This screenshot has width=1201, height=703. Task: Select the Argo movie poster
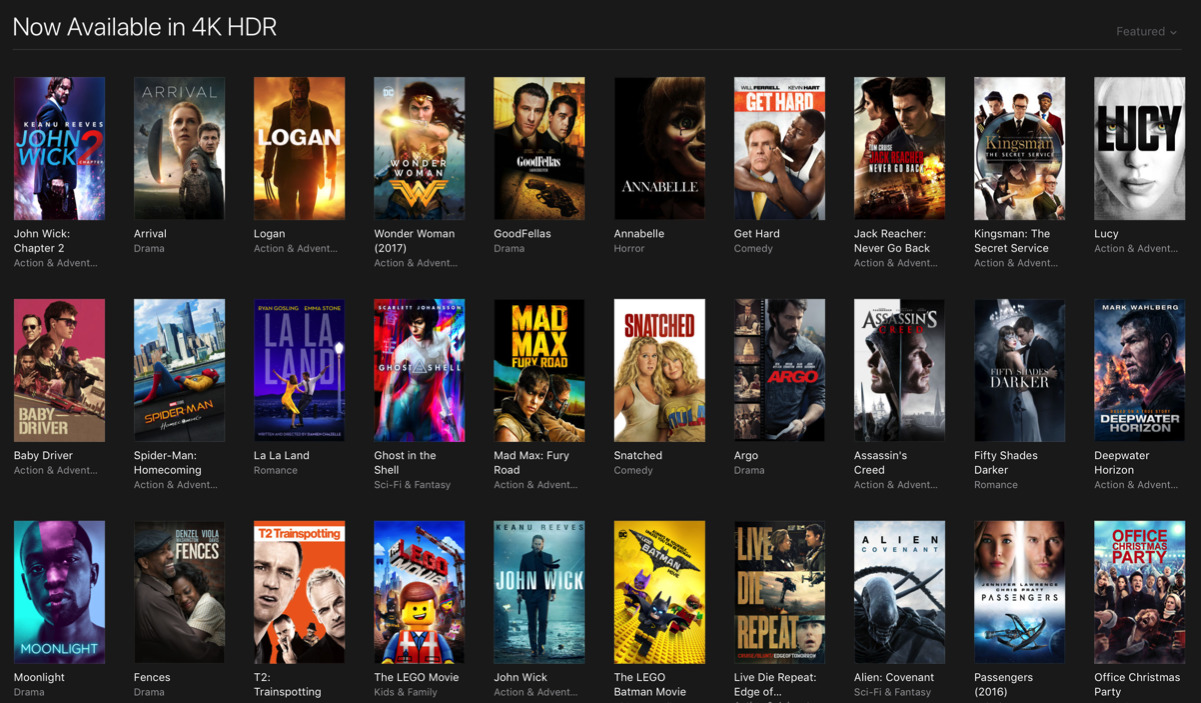pyautogui.click(x=779, y=370)
